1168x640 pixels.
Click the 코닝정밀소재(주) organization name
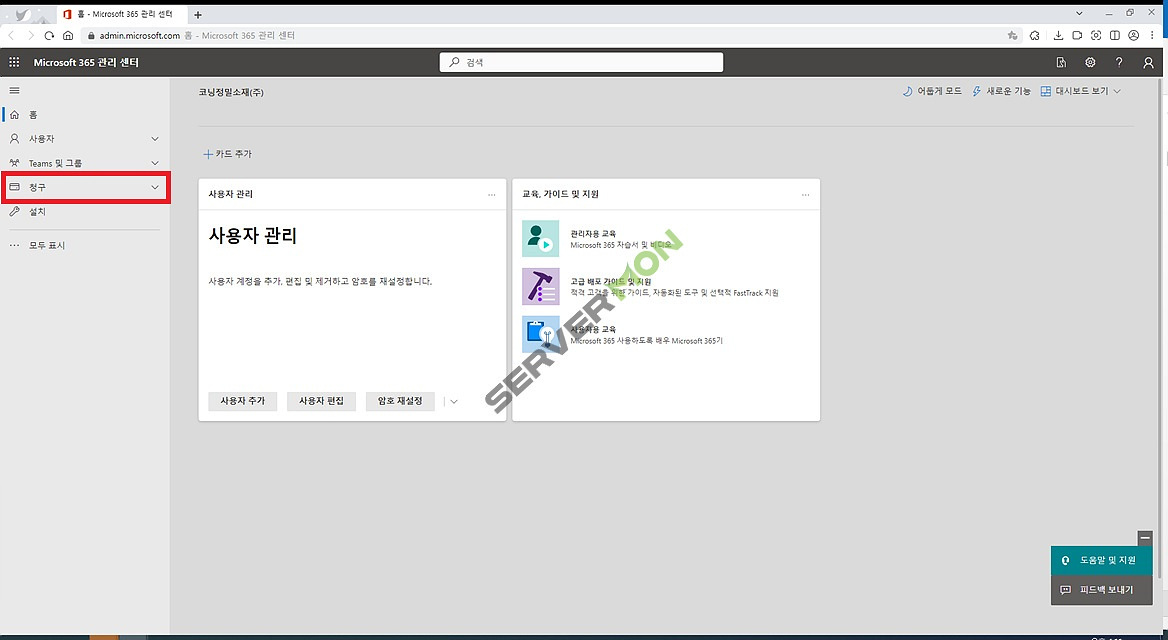coord(231,92)
